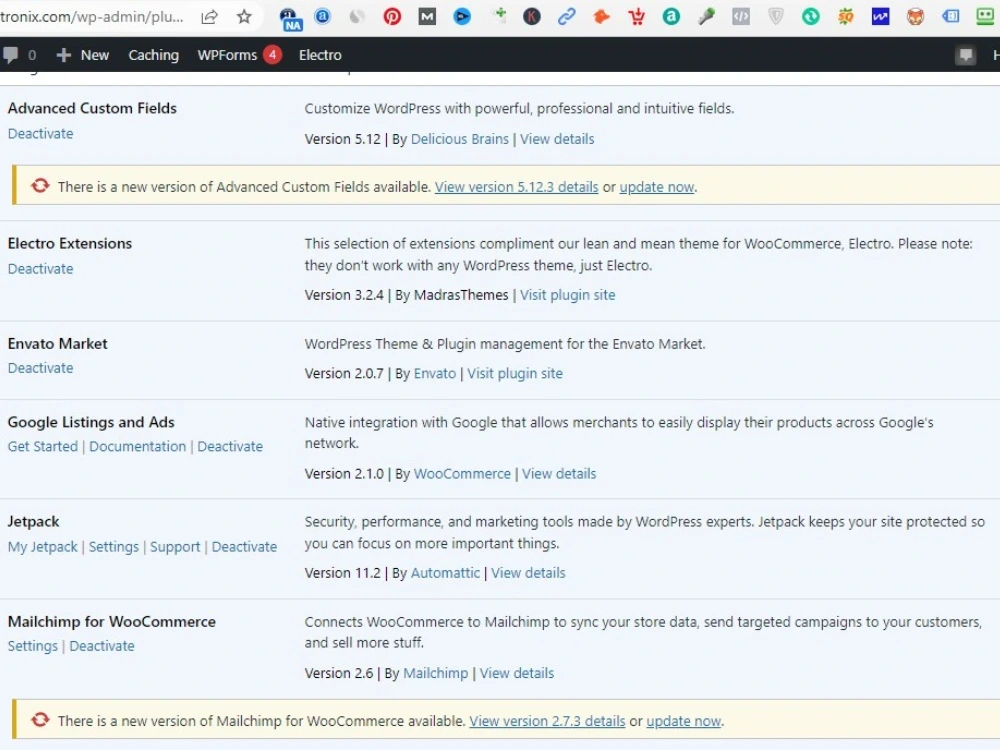Deactivate Advanced Custom Fields plugin
This screenshot has width=1000, height=750.
click(40, 134)
